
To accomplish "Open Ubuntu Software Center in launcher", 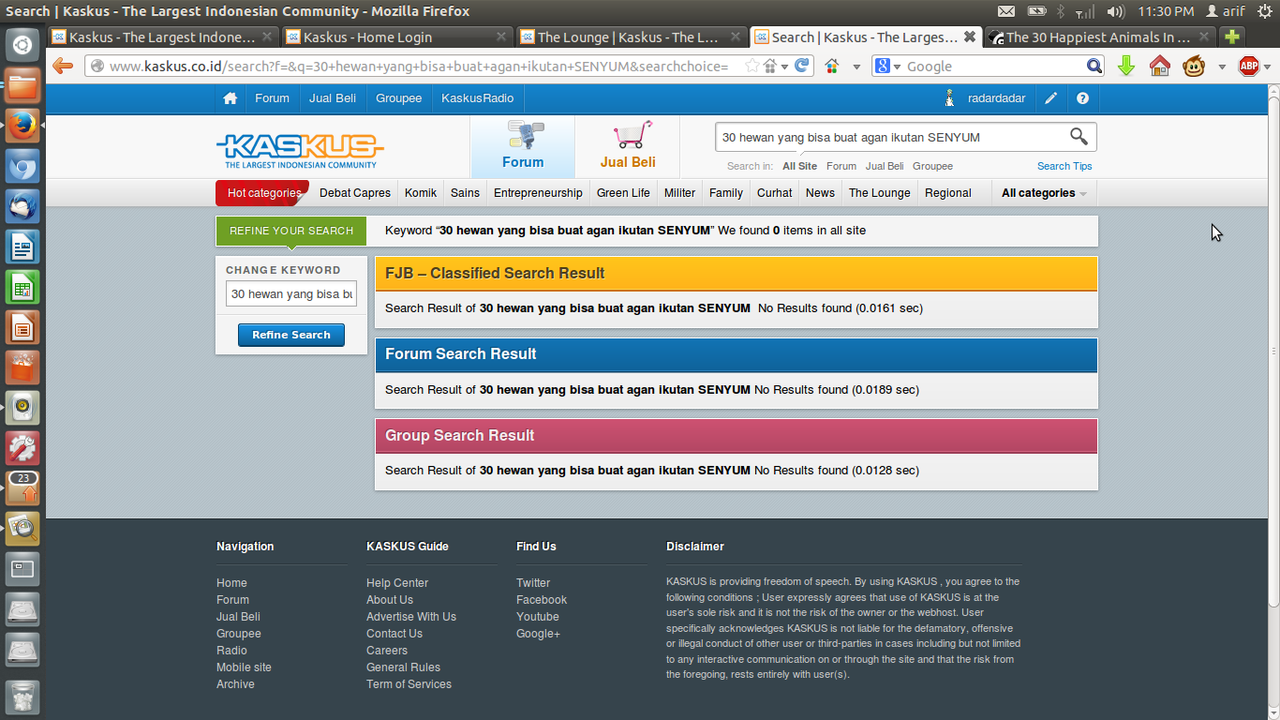I will click(x=23, y=367).
